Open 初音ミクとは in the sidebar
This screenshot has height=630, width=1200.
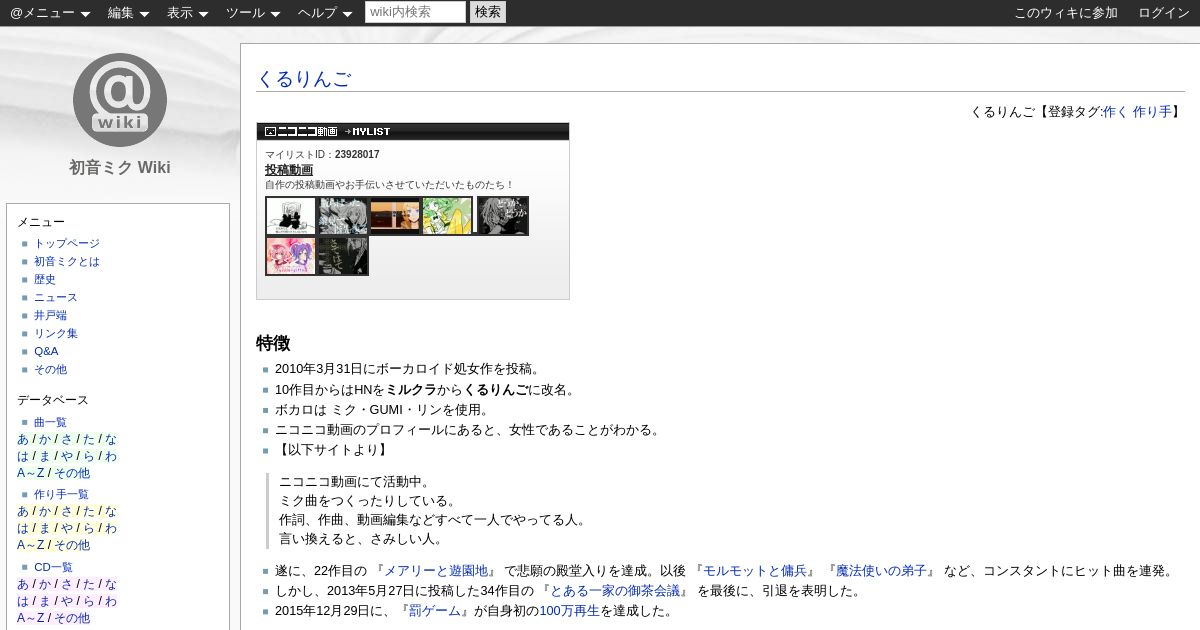click(67, 261)
